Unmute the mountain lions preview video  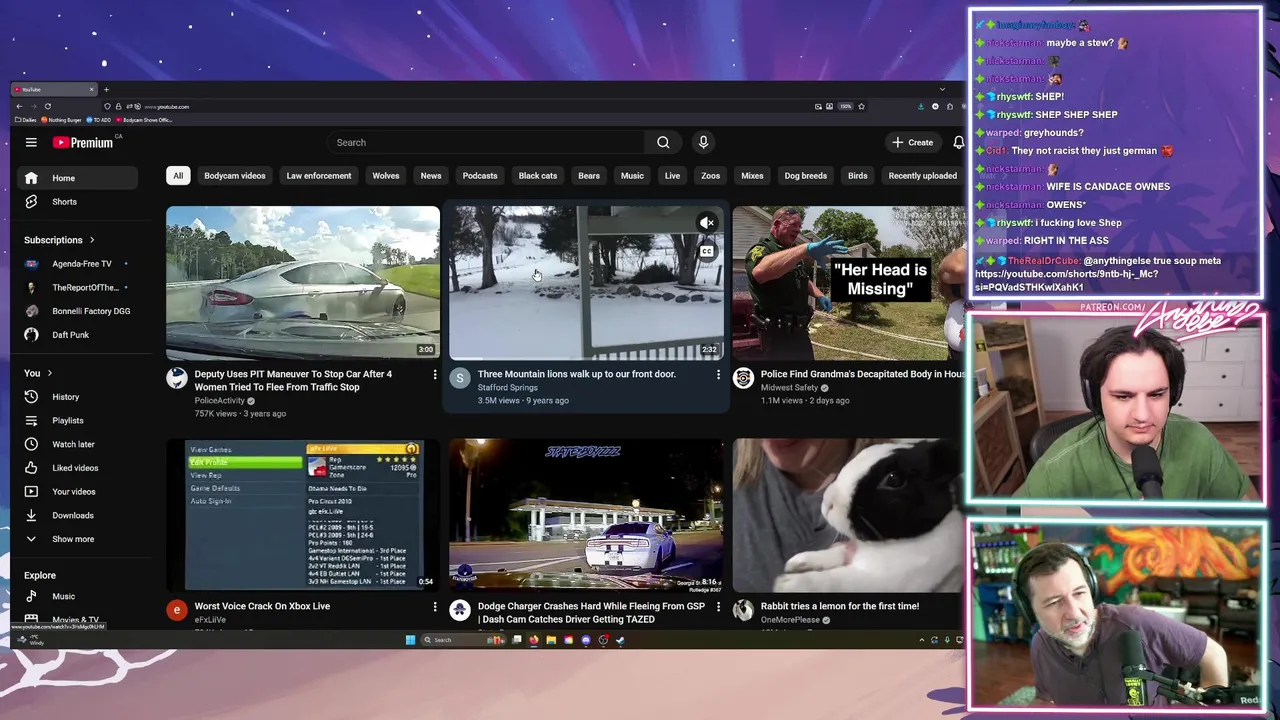707,223
